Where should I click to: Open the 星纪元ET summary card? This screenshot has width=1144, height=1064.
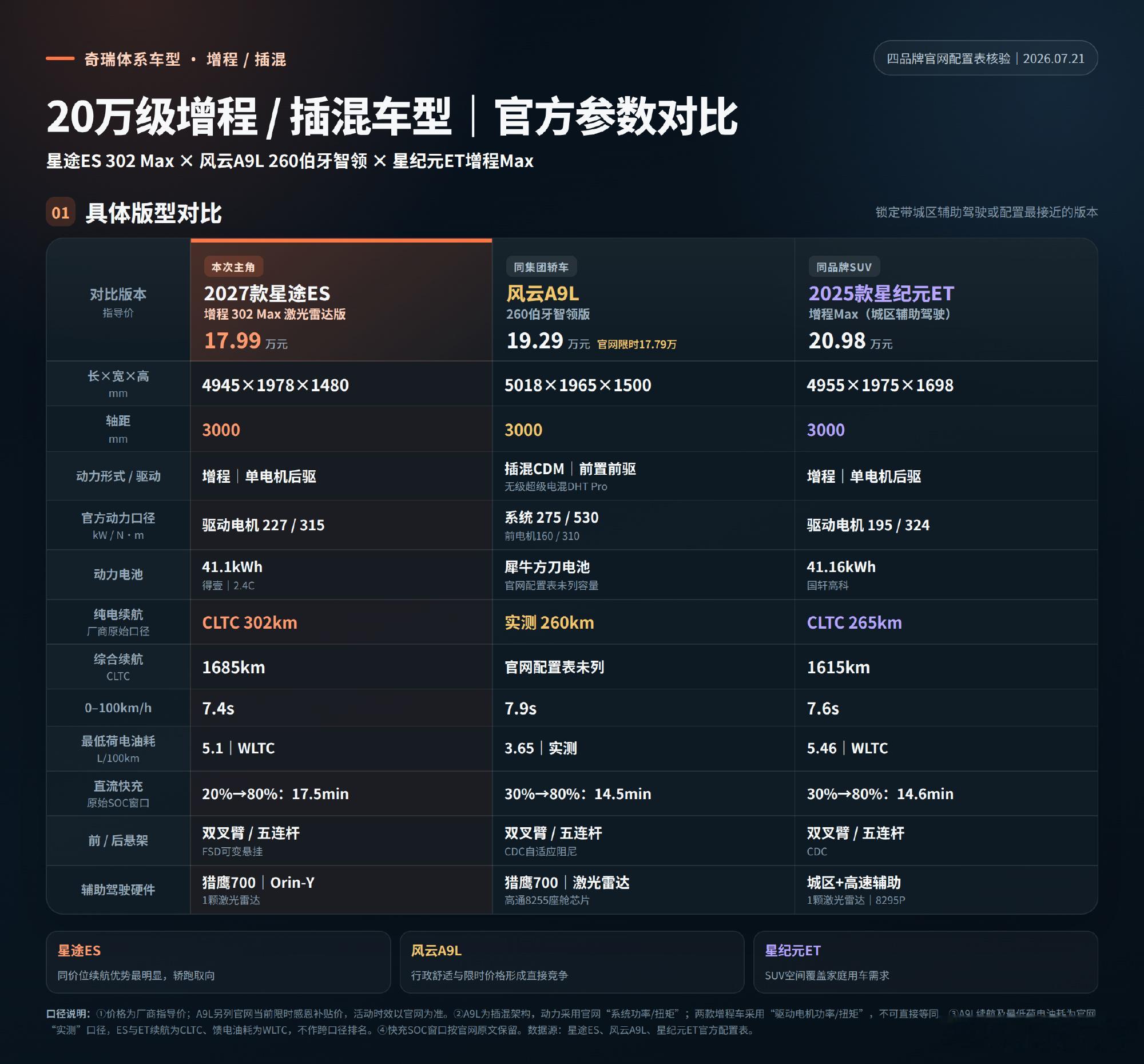coord(925,962)
